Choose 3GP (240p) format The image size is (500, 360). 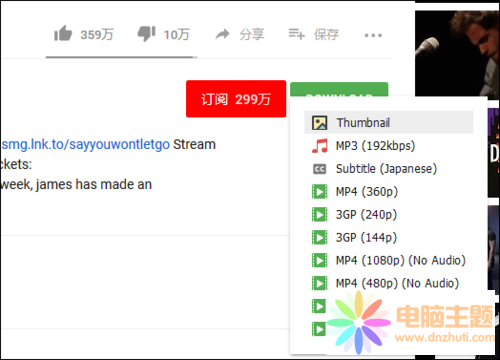[389, 215]
